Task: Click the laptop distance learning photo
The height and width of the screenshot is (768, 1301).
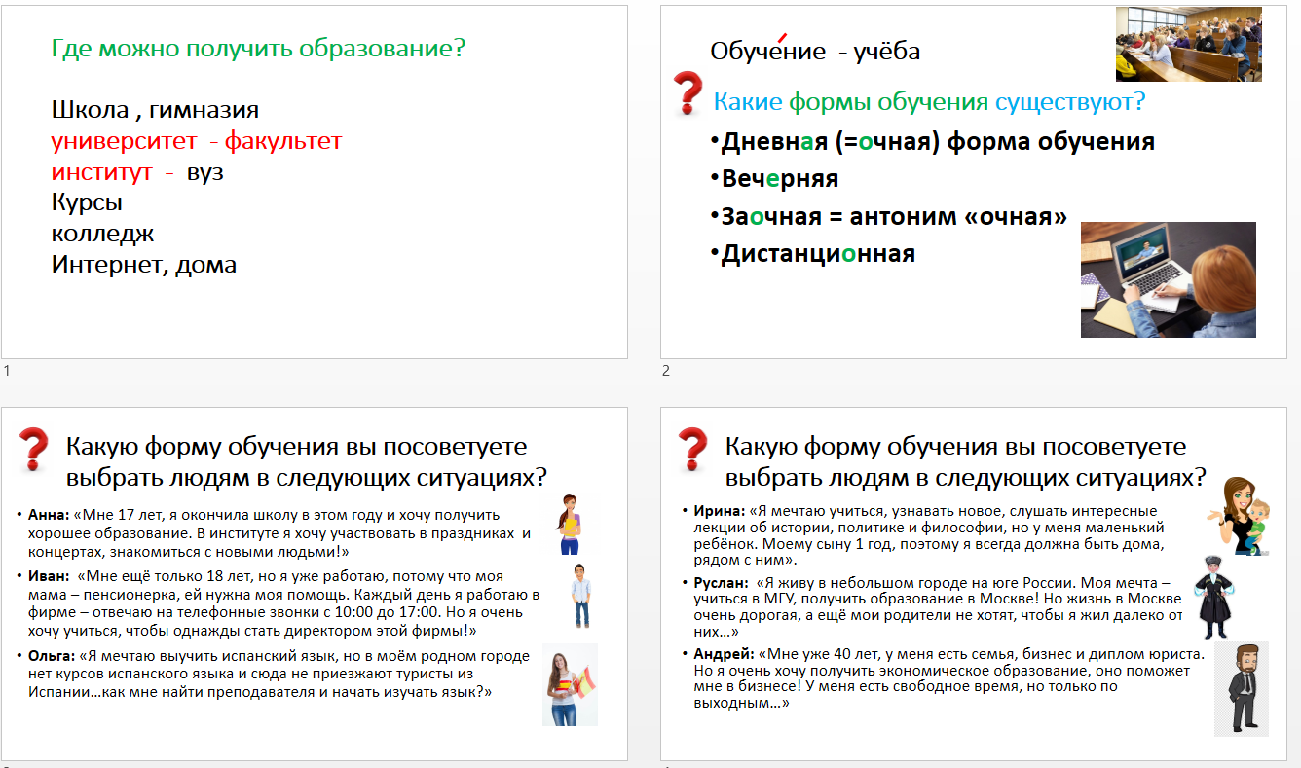Action: pos(1167,279)
